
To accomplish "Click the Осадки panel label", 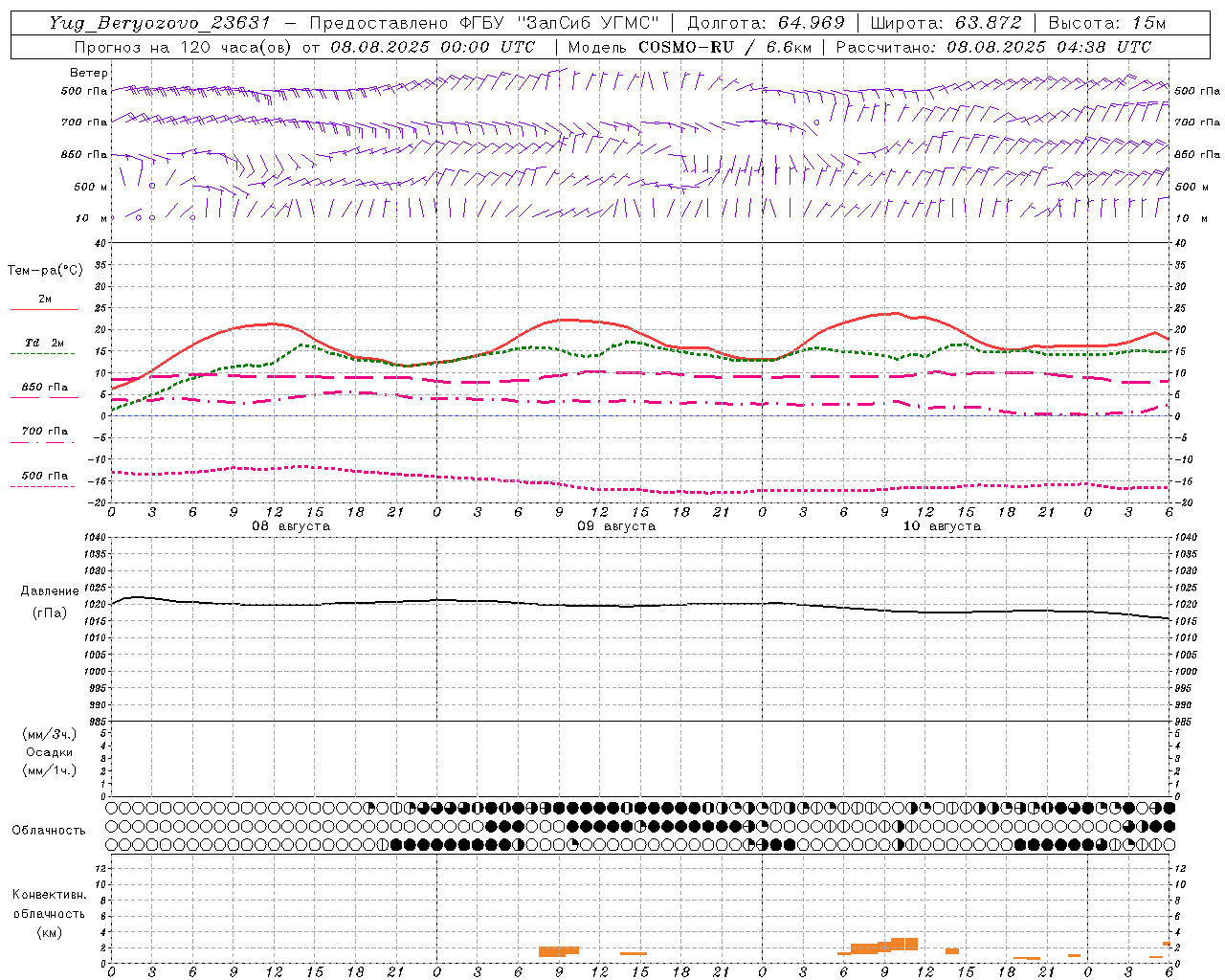I will point(50,752).
